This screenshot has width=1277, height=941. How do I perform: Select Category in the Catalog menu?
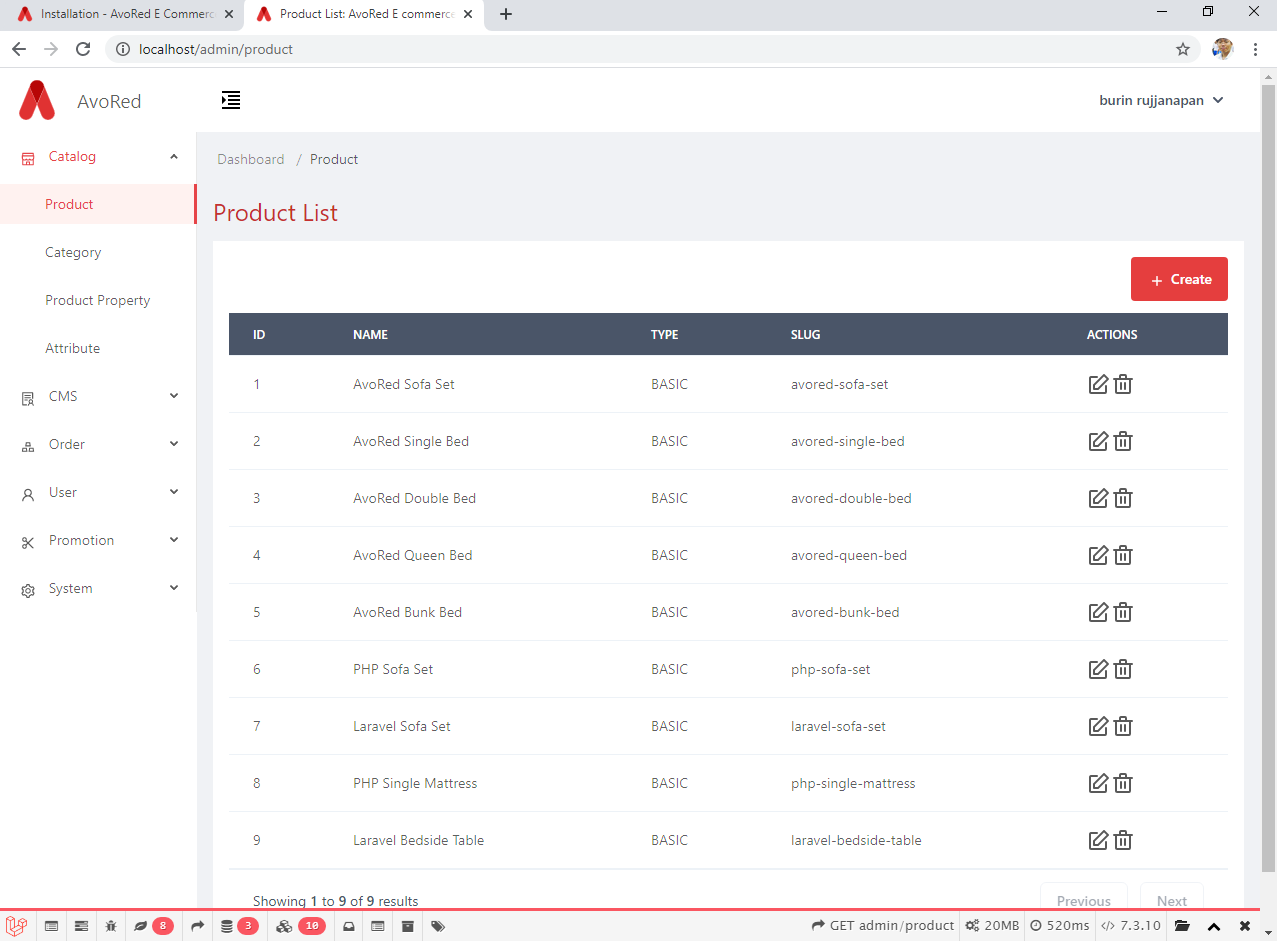(73, 253)
